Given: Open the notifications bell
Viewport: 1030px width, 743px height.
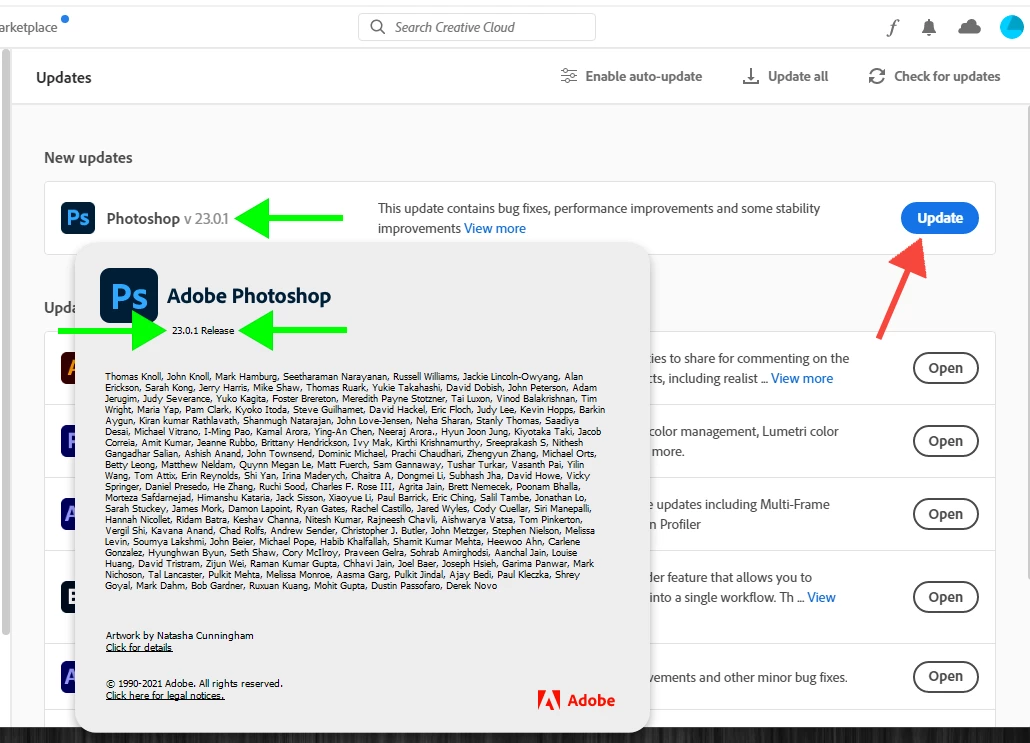Looking at the screenshot, I should tap(929, 28).
